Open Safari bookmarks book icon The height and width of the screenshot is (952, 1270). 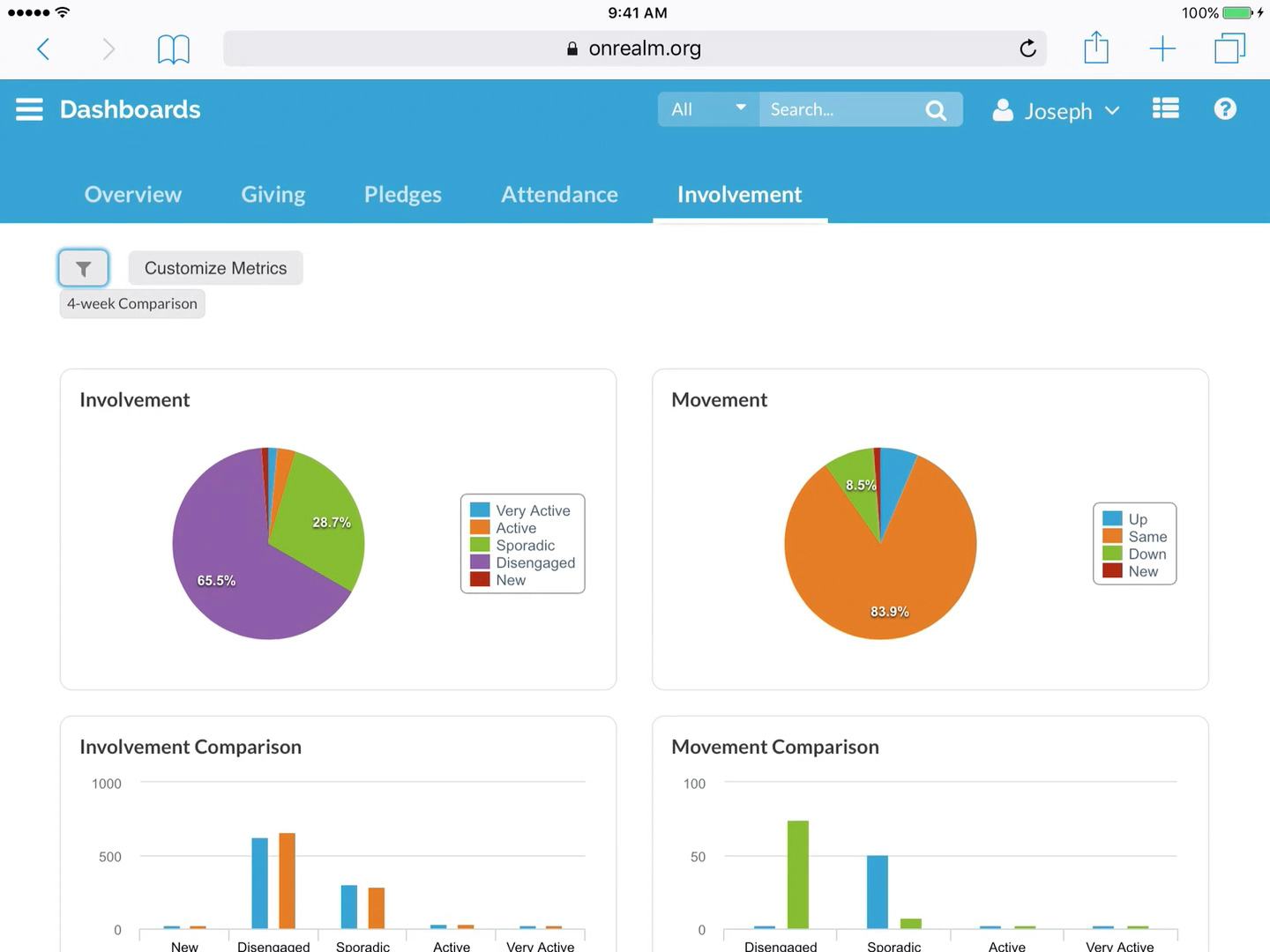pyautogui.click(x=174, y=49)
